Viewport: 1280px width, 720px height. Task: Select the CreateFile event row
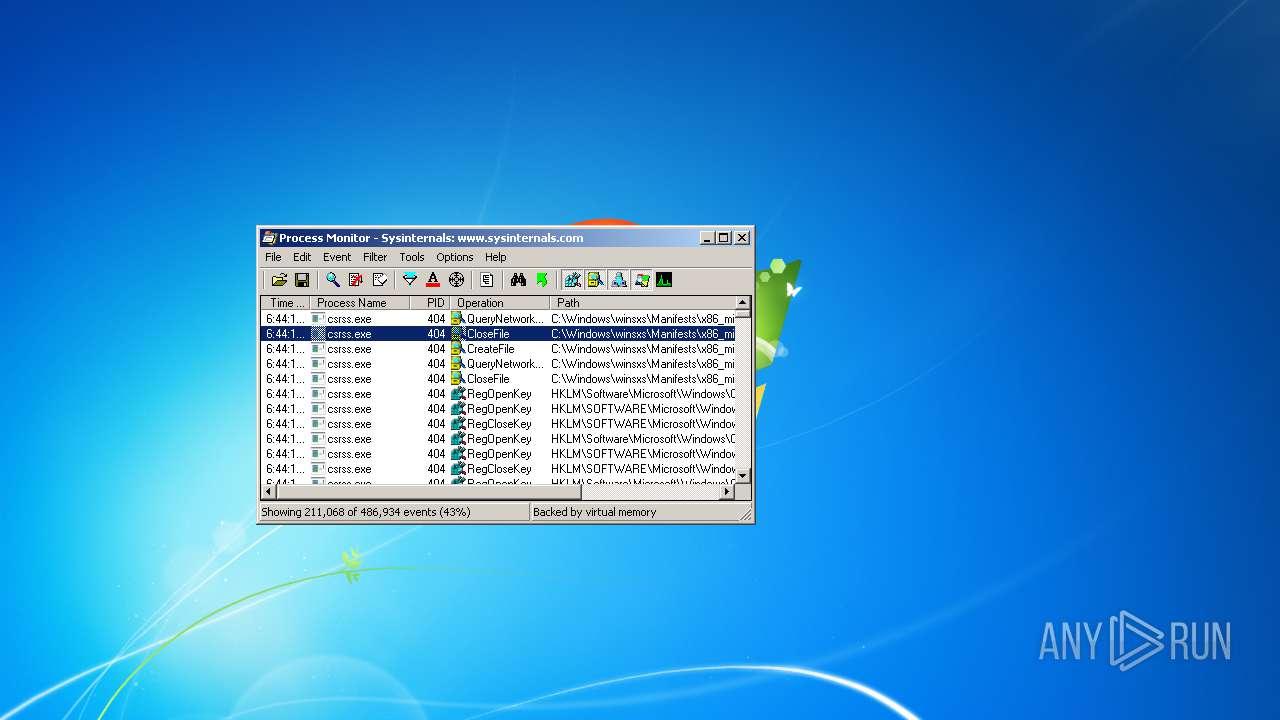tap(498, 349)
